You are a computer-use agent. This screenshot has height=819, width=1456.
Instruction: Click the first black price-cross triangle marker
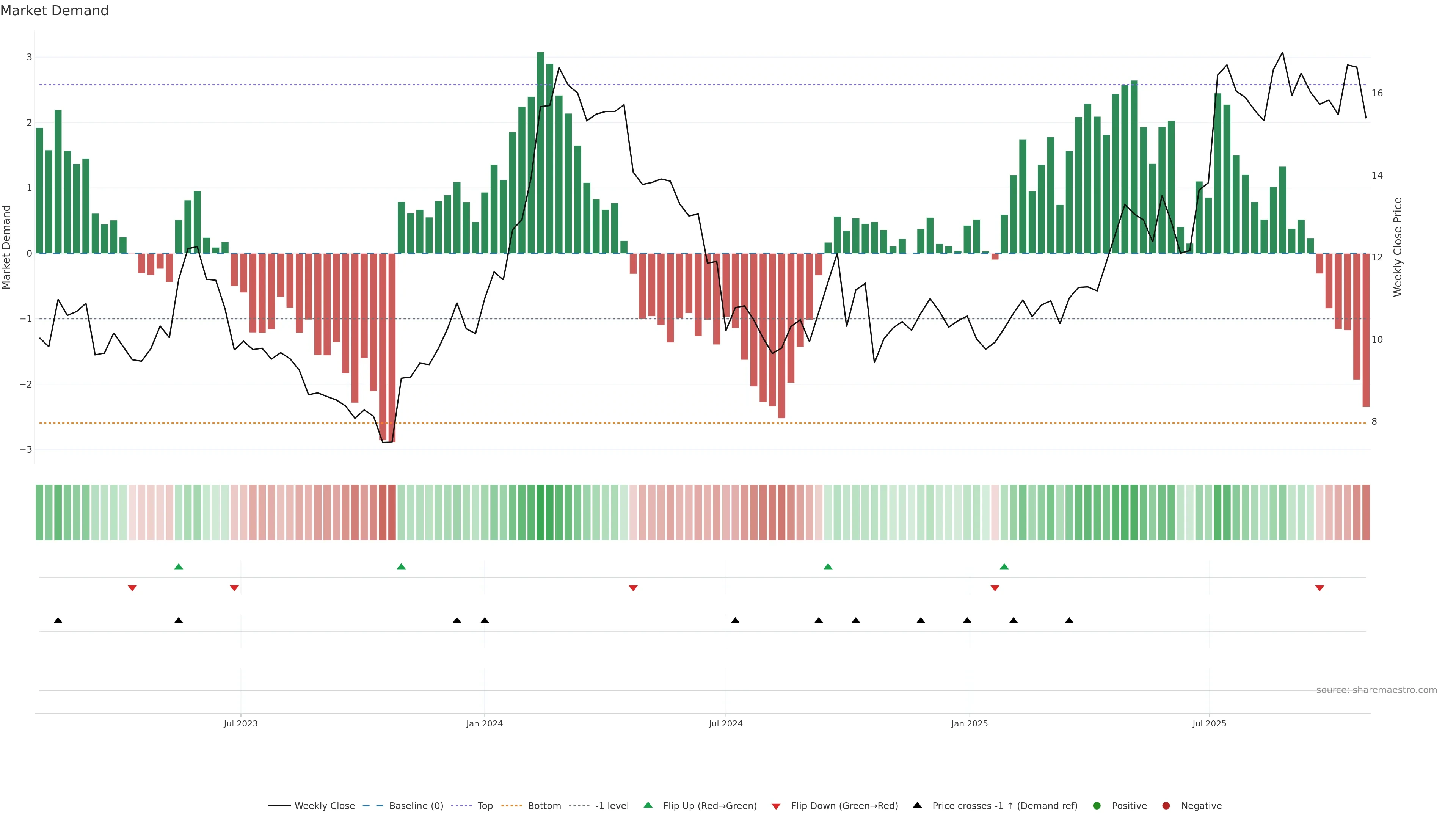(58, 621)
